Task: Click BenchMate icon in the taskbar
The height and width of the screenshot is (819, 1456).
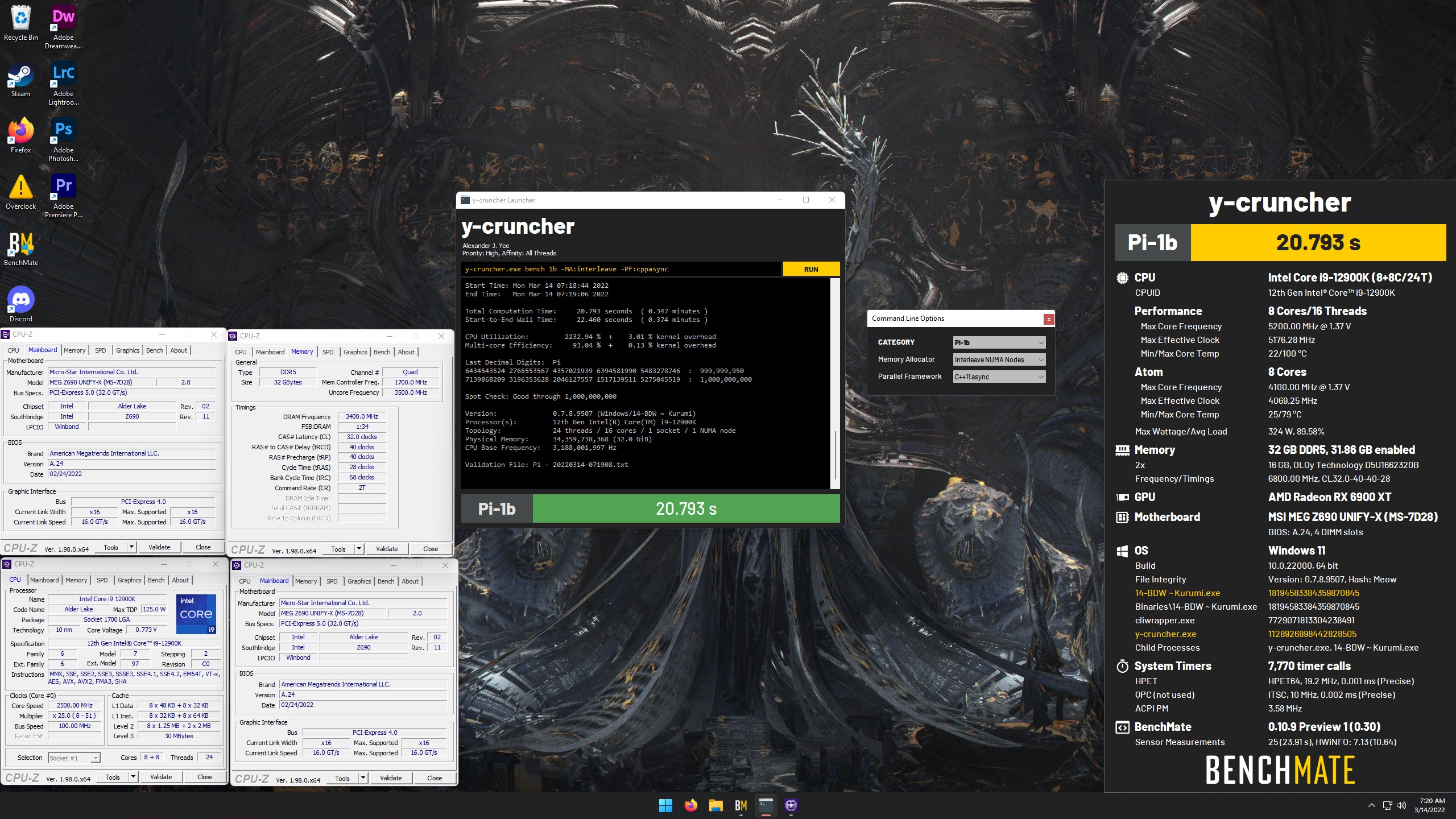Action: tap(741, 805)
